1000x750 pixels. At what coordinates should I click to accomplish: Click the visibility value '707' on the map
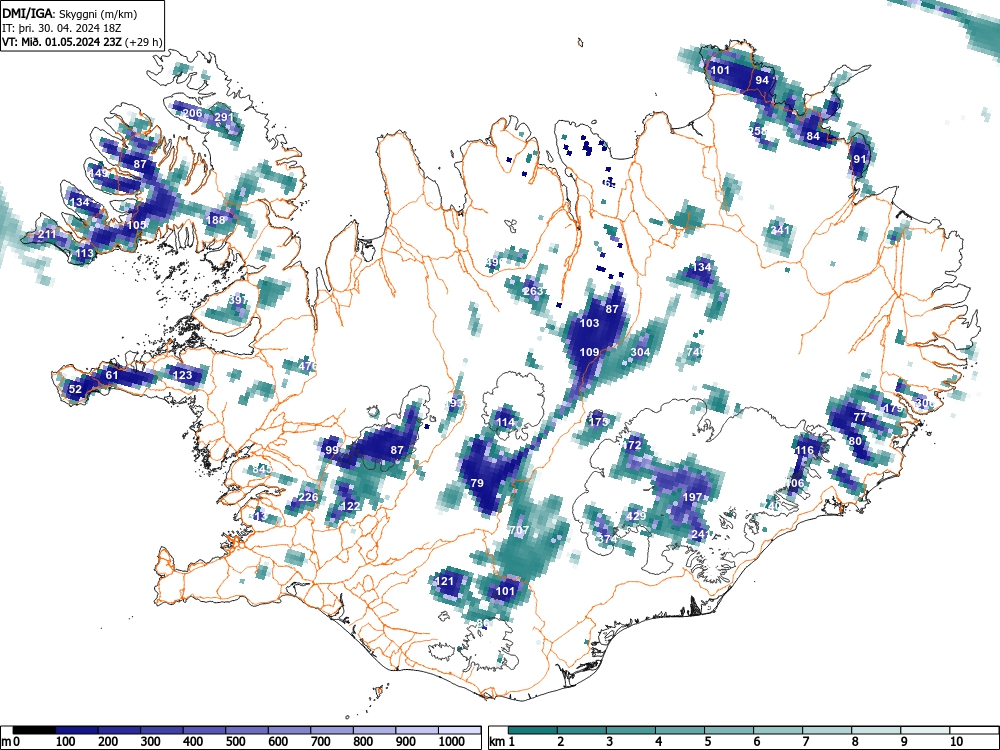(x=519, y=531)
